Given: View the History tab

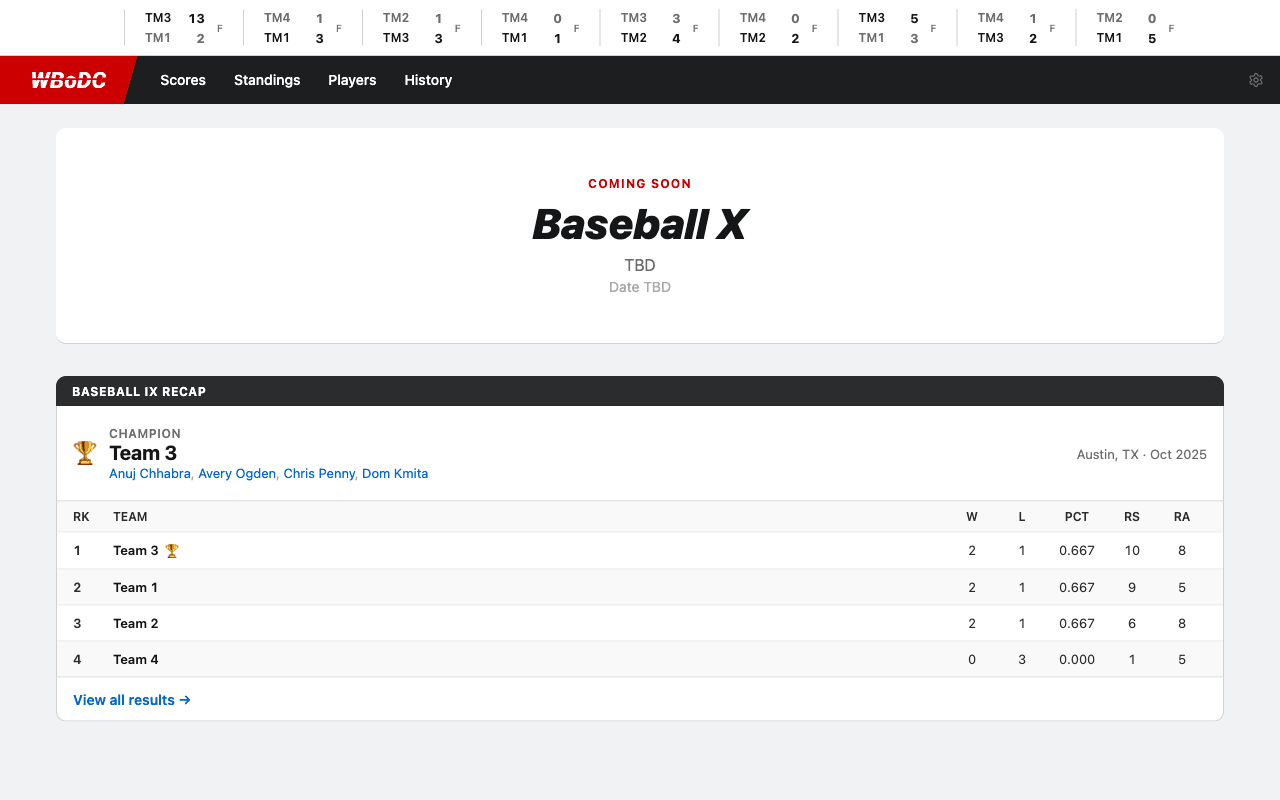Looking at the screenshot, I should [428, 80].
